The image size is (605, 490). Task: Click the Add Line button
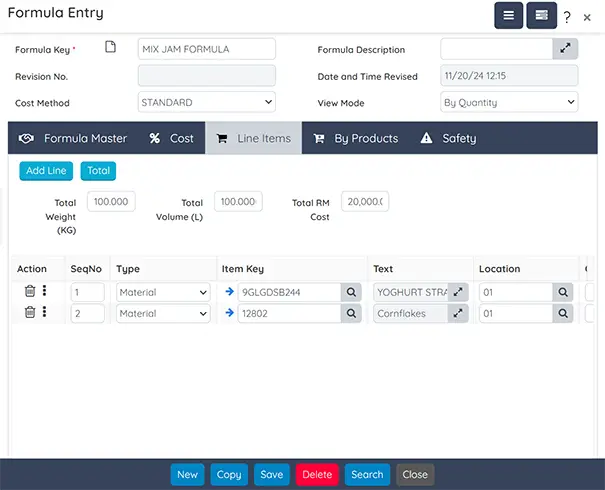click(46, 171)
